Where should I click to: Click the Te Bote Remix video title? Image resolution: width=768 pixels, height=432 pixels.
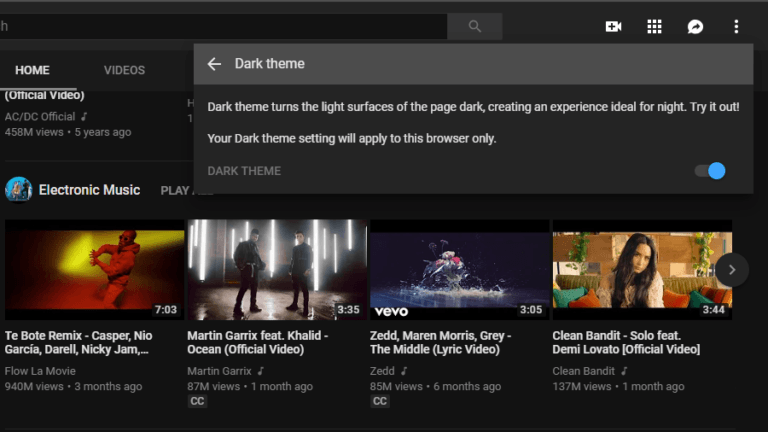click(78, 342)
